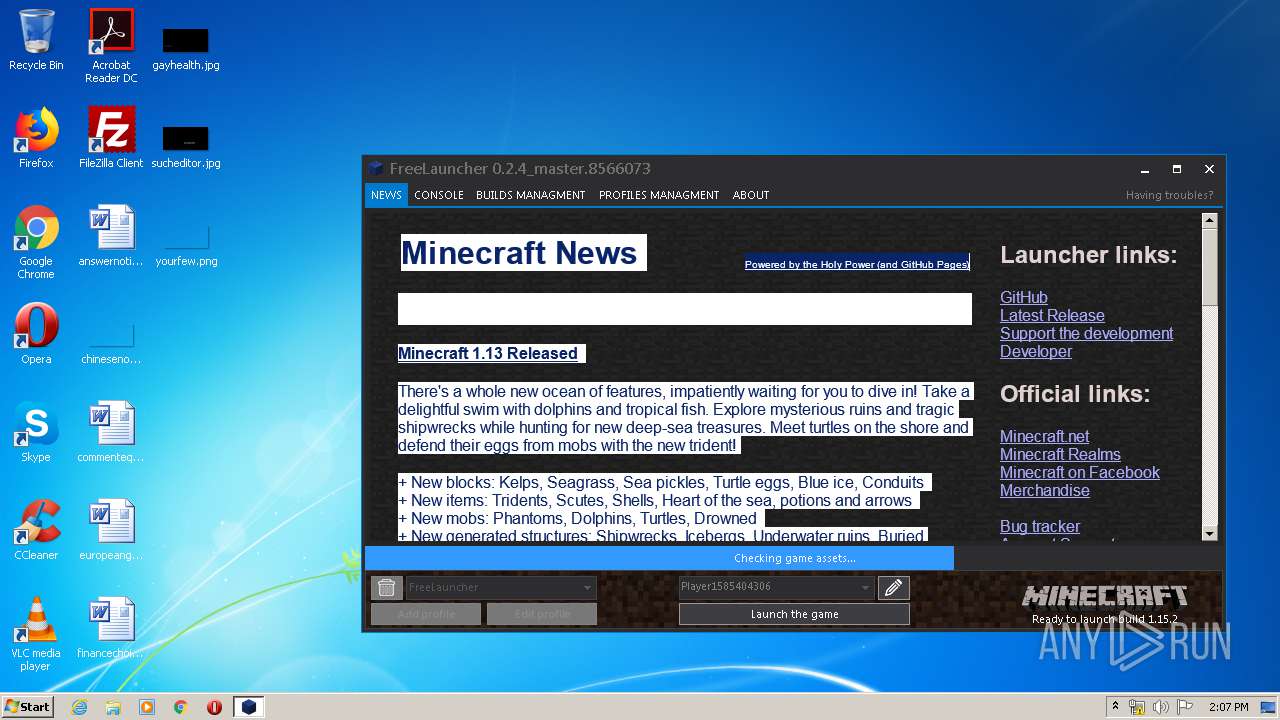Select the financechoi... Word document
1280x720 pixels.
click(111, 628)
